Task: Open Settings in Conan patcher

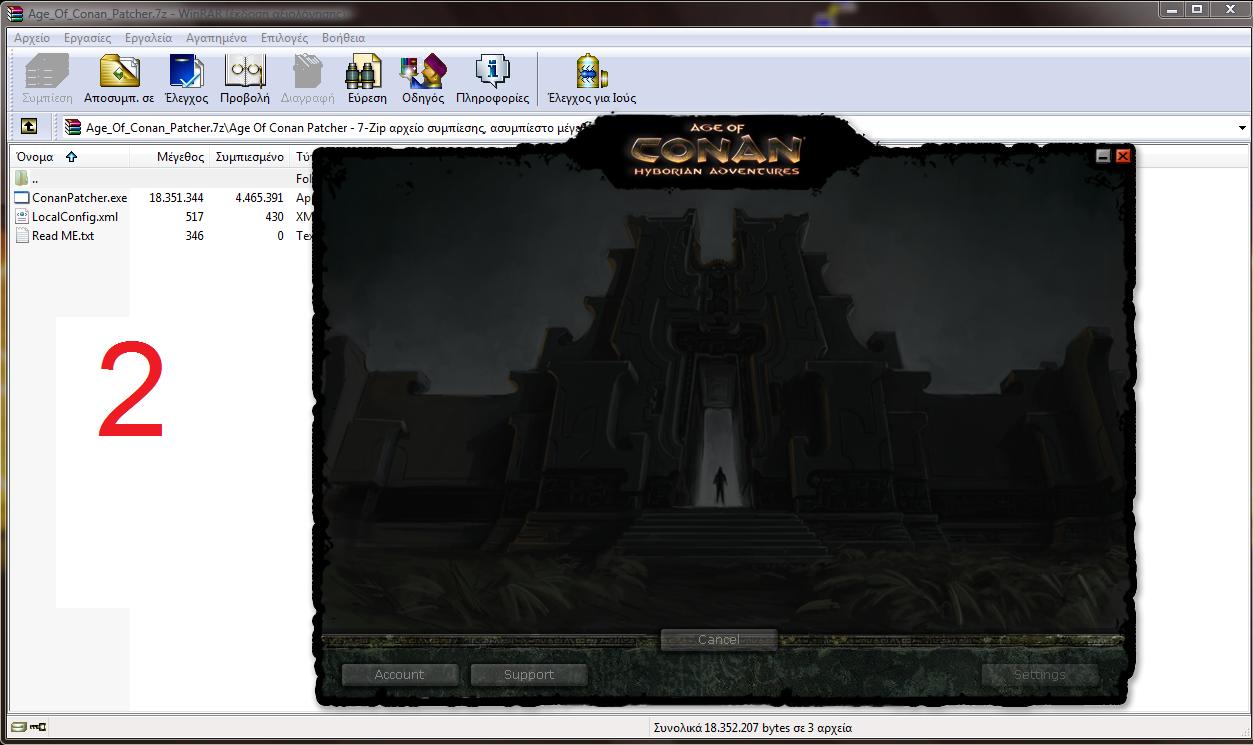Action: (x=1039, y=674)
